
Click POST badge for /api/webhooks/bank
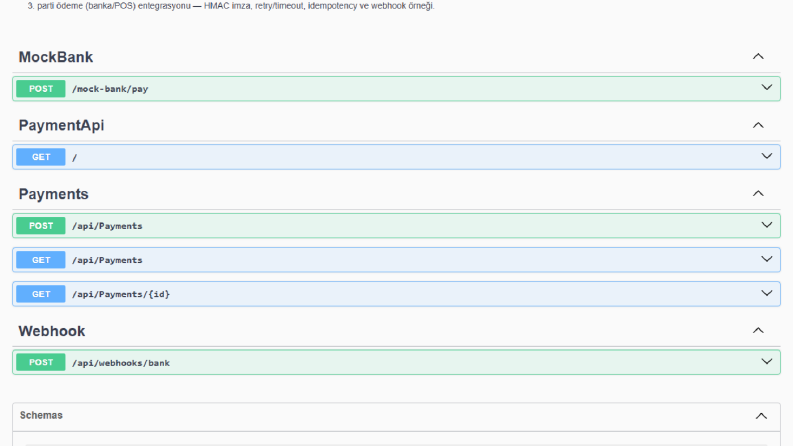(40, 363)
